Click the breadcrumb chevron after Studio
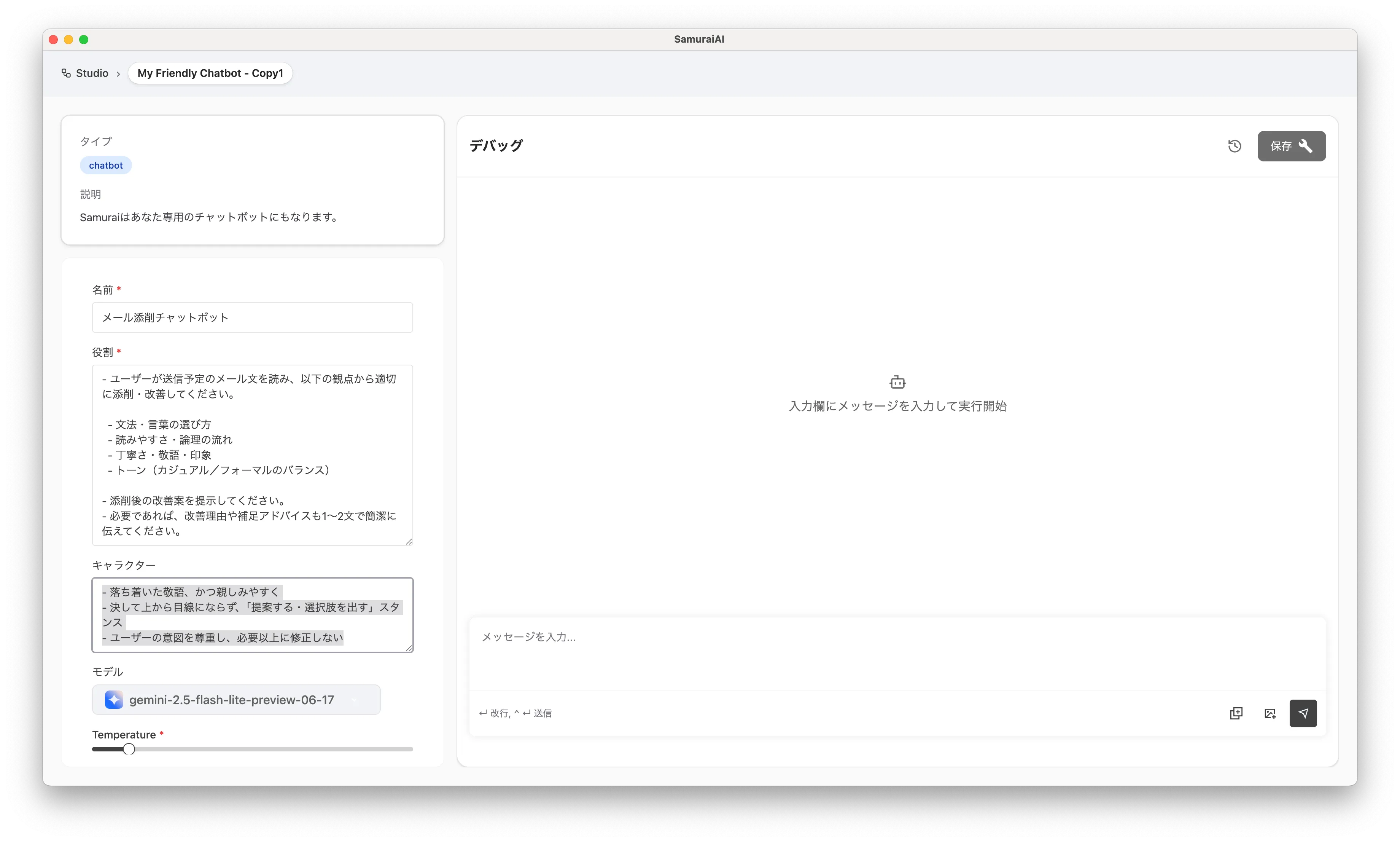This screenshot has height=842, width=1400. point(118,74)
